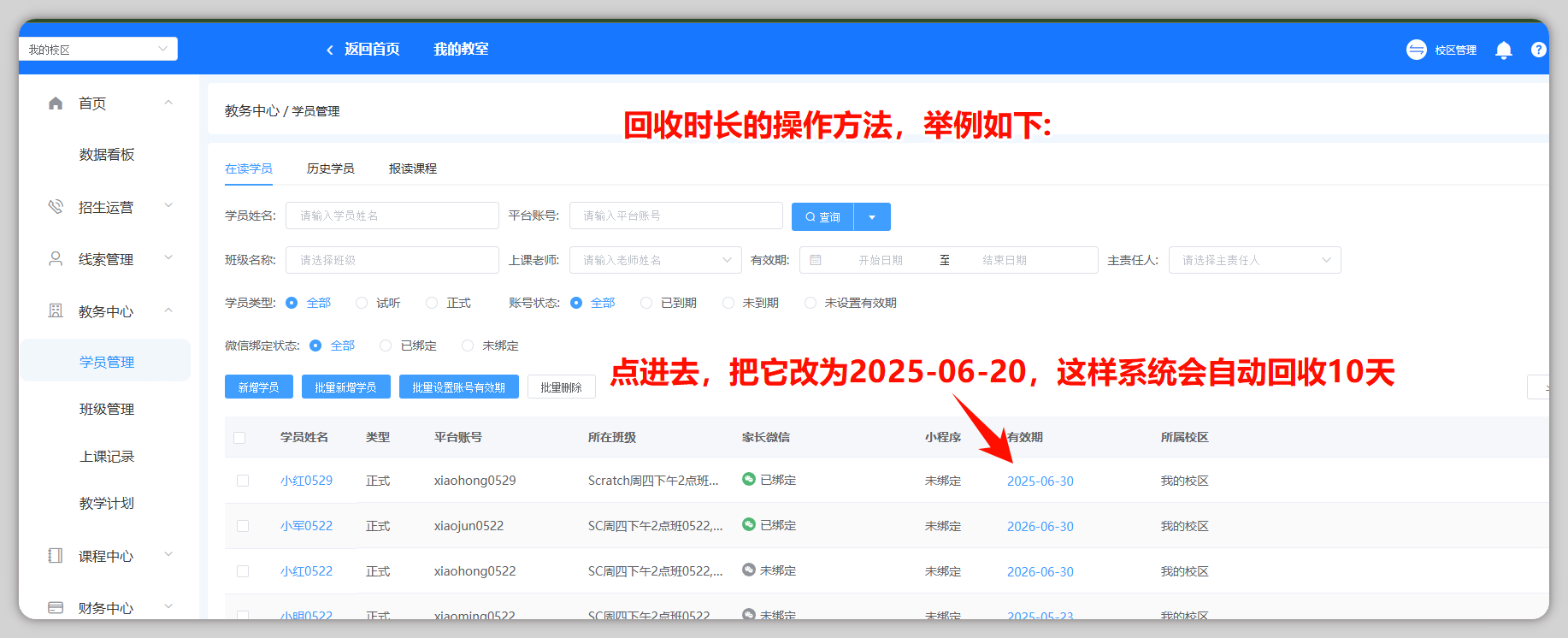
Task: Click the 教务中心 building icon
Action: [56, 311]
